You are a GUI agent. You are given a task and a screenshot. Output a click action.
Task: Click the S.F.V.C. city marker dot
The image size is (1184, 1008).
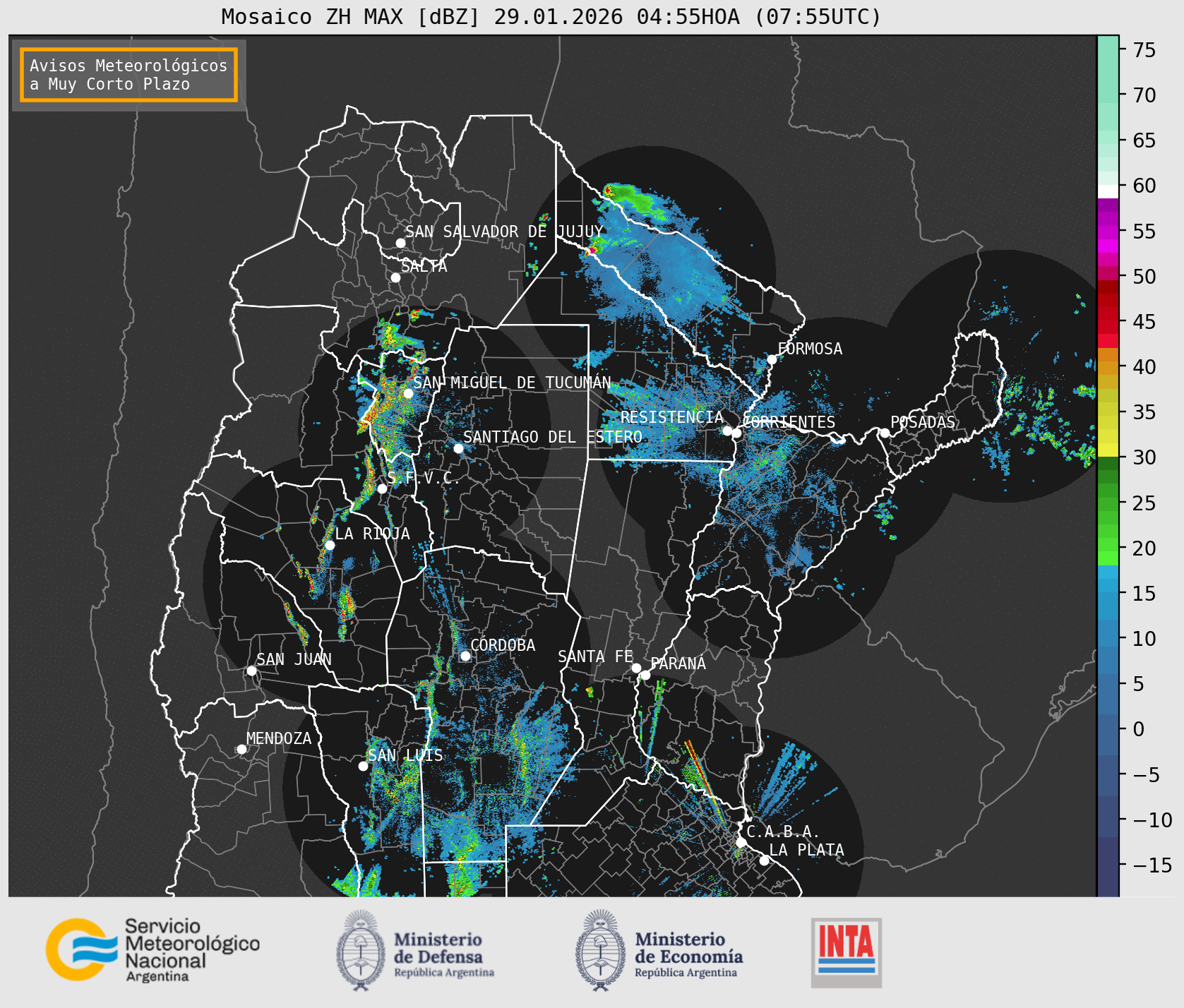point(382,488)
